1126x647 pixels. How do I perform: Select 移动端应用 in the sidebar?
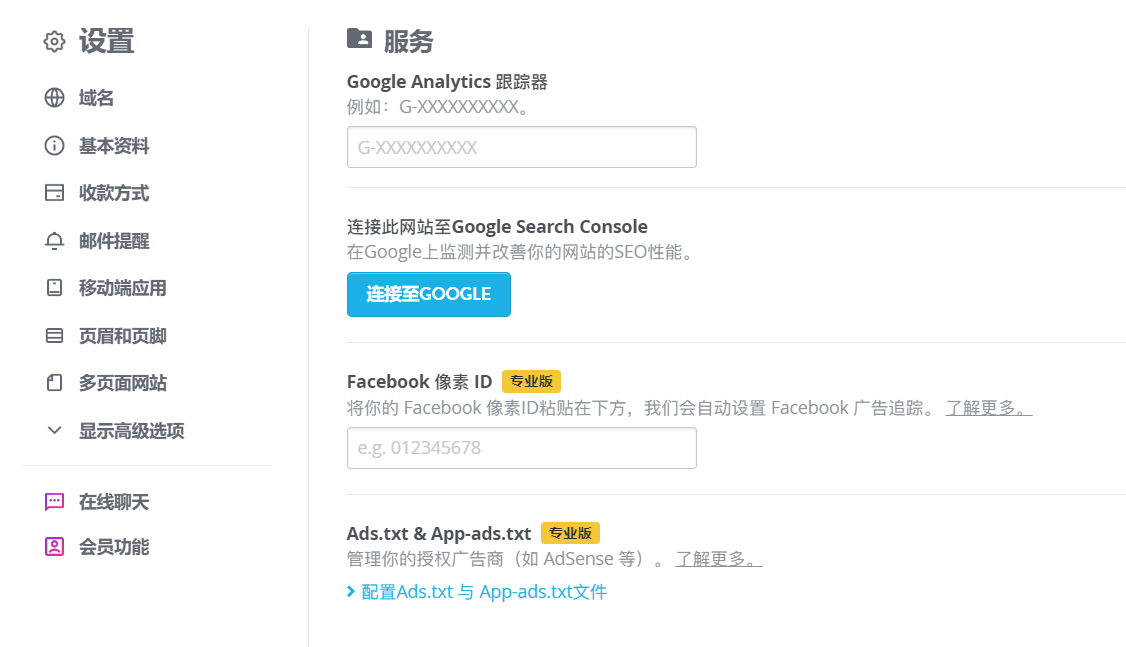(122, 288)
